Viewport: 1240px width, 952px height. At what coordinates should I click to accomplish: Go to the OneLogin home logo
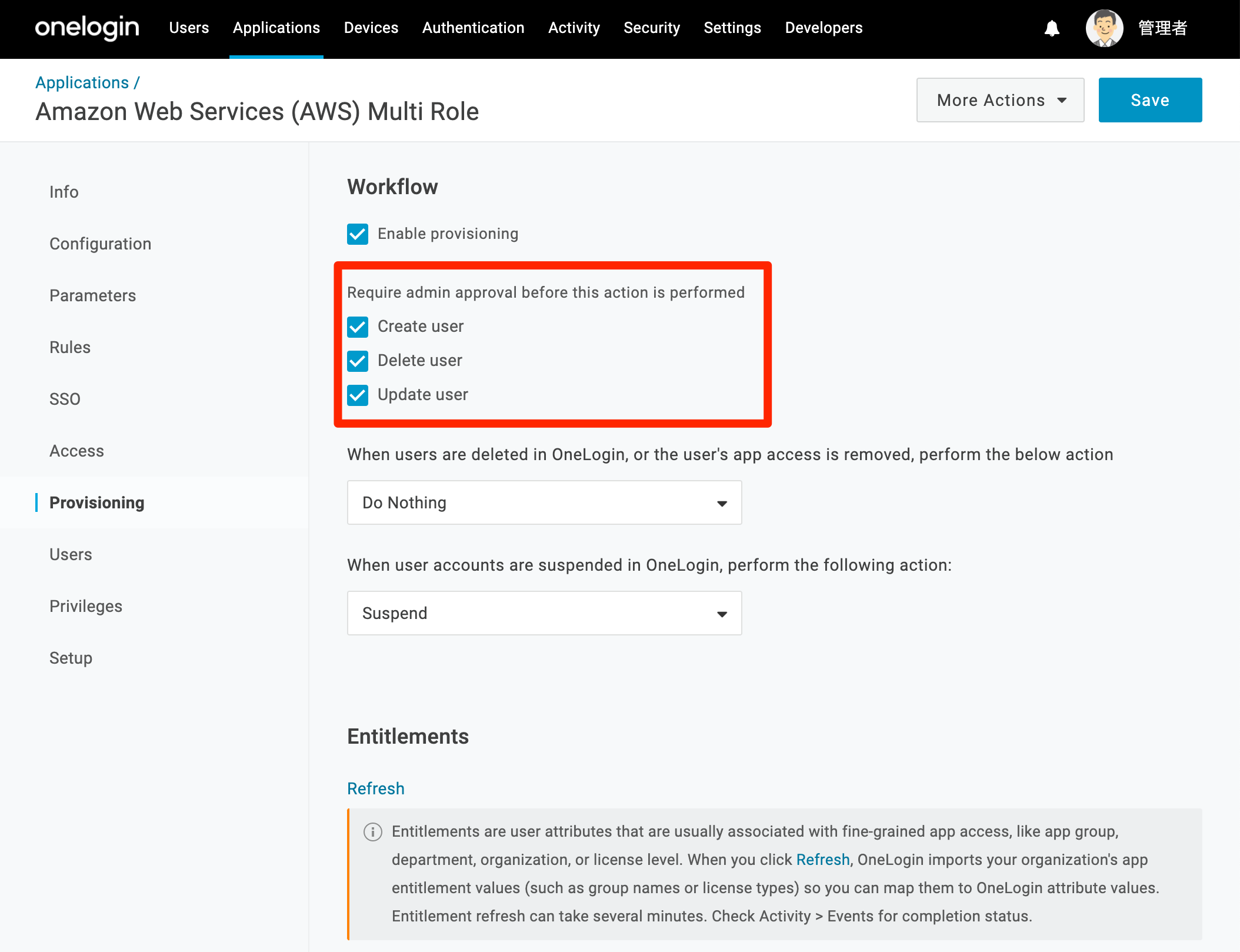coord(87,28)
